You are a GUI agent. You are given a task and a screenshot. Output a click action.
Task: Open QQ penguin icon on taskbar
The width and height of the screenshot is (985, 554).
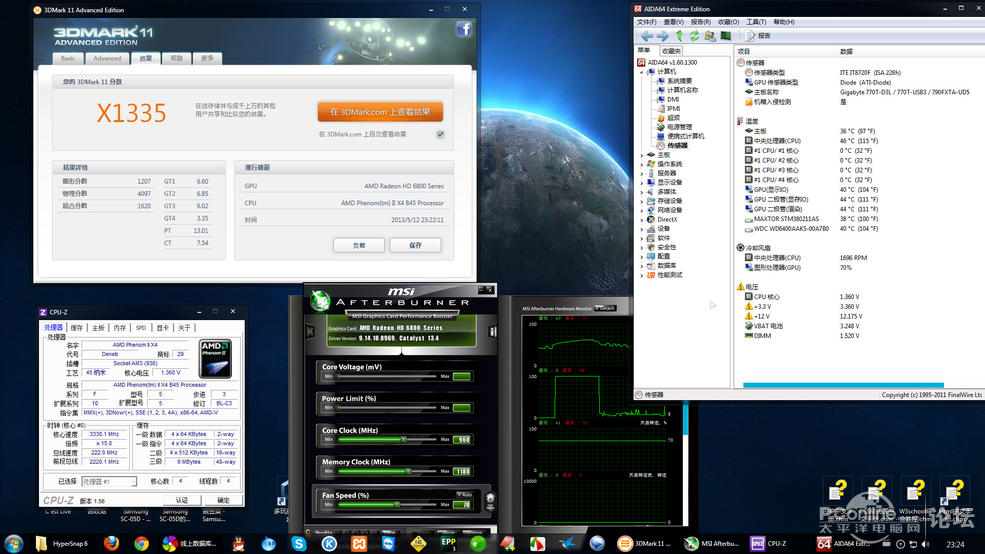[x=239, y=543]
